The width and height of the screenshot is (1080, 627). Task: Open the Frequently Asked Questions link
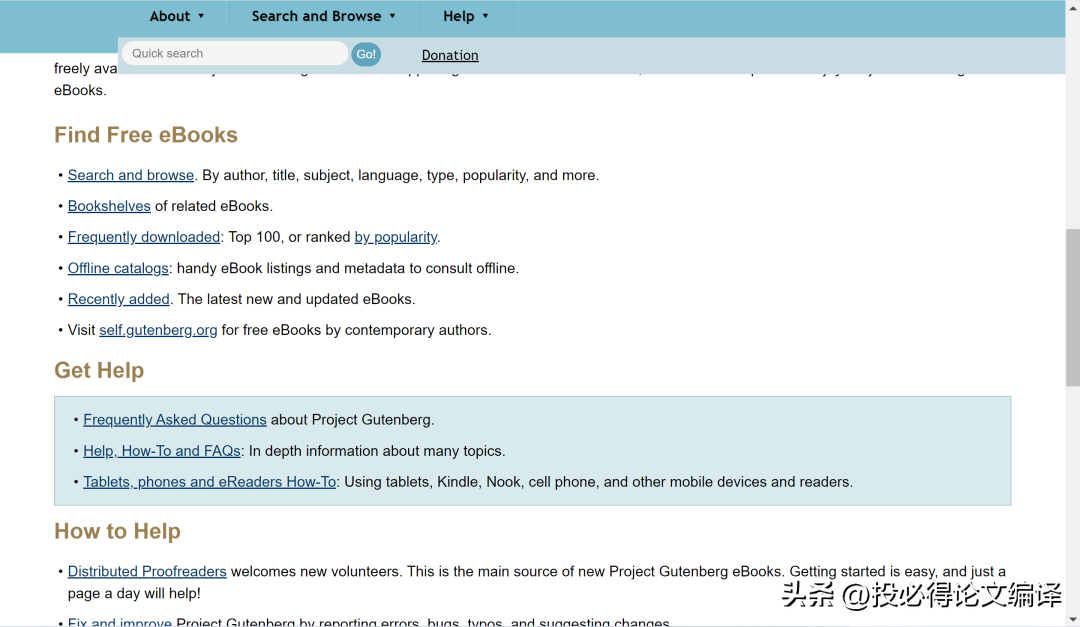pos(175,420)
